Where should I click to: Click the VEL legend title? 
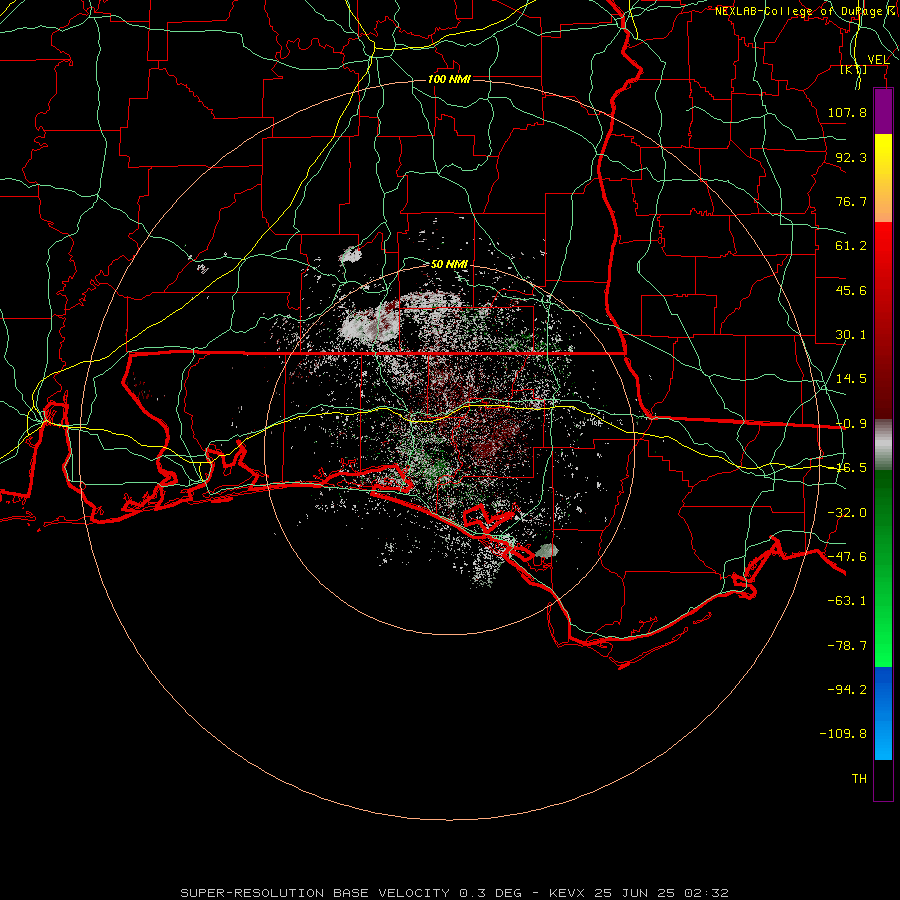pyautogui.click(x=878, y=60)
